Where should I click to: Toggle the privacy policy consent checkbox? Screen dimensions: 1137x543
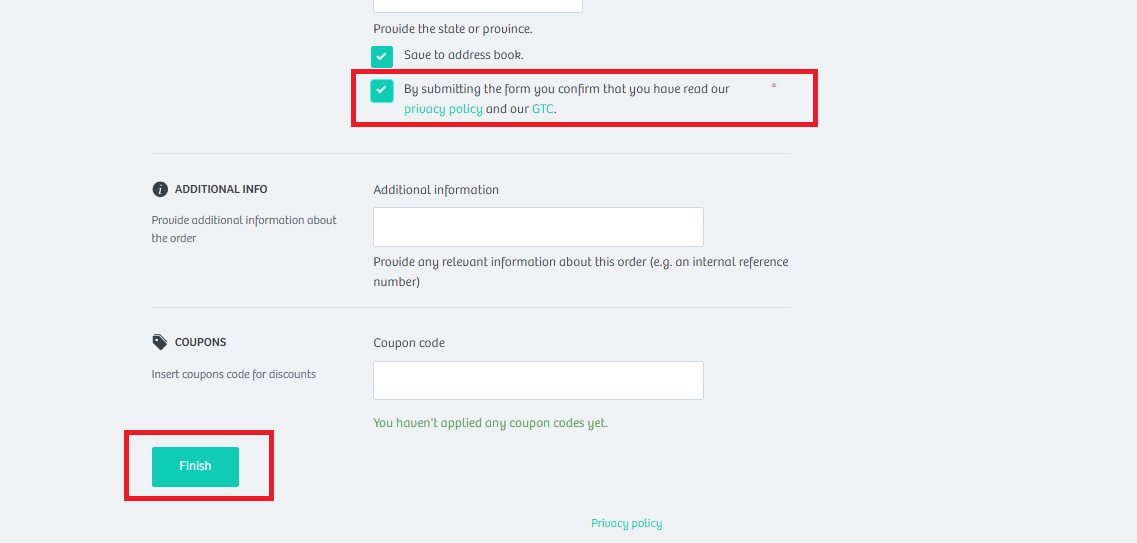pos(382,91)
